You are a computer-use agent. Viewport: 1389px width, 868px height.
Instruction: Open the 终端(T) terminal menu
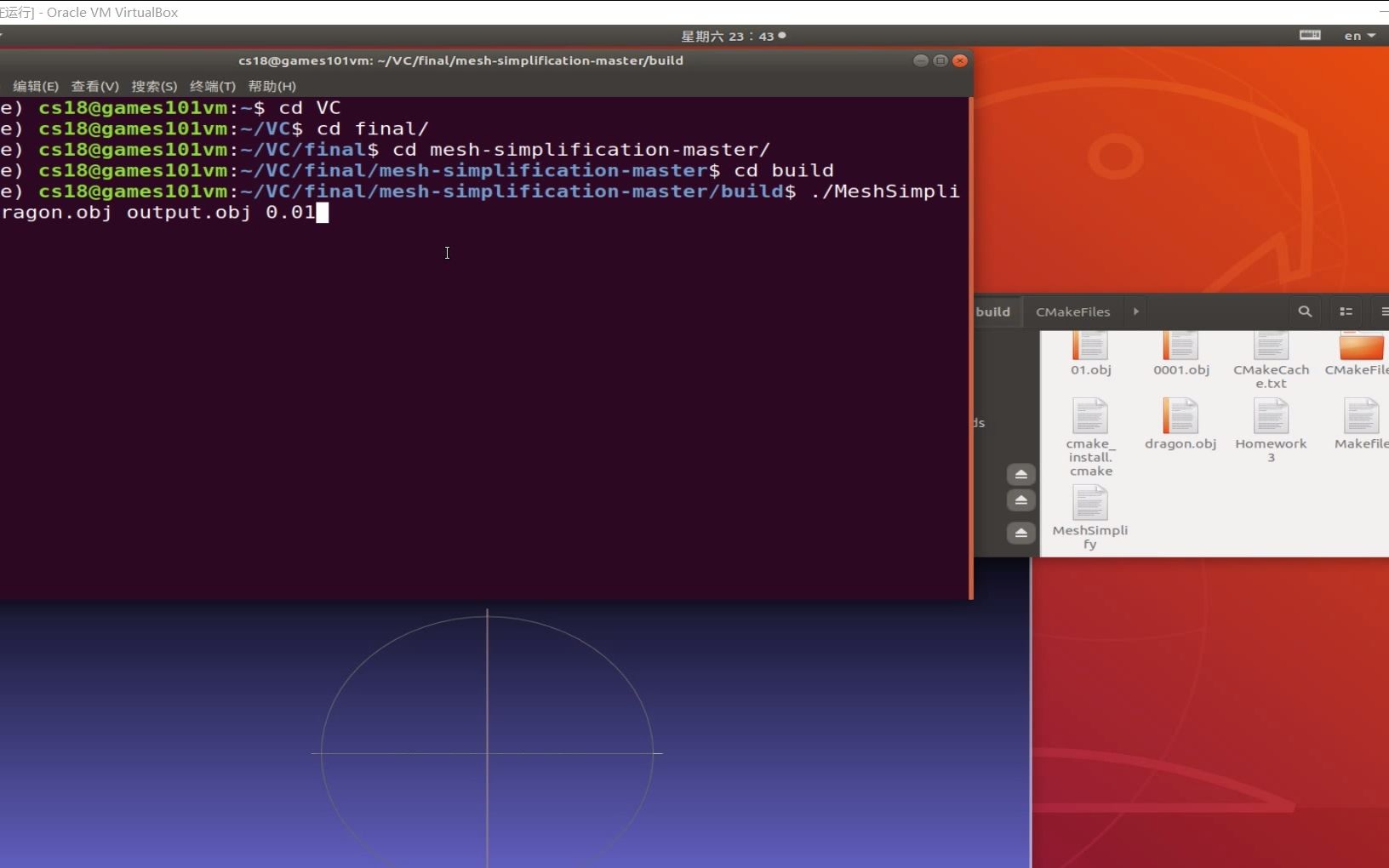click(213, 86)
